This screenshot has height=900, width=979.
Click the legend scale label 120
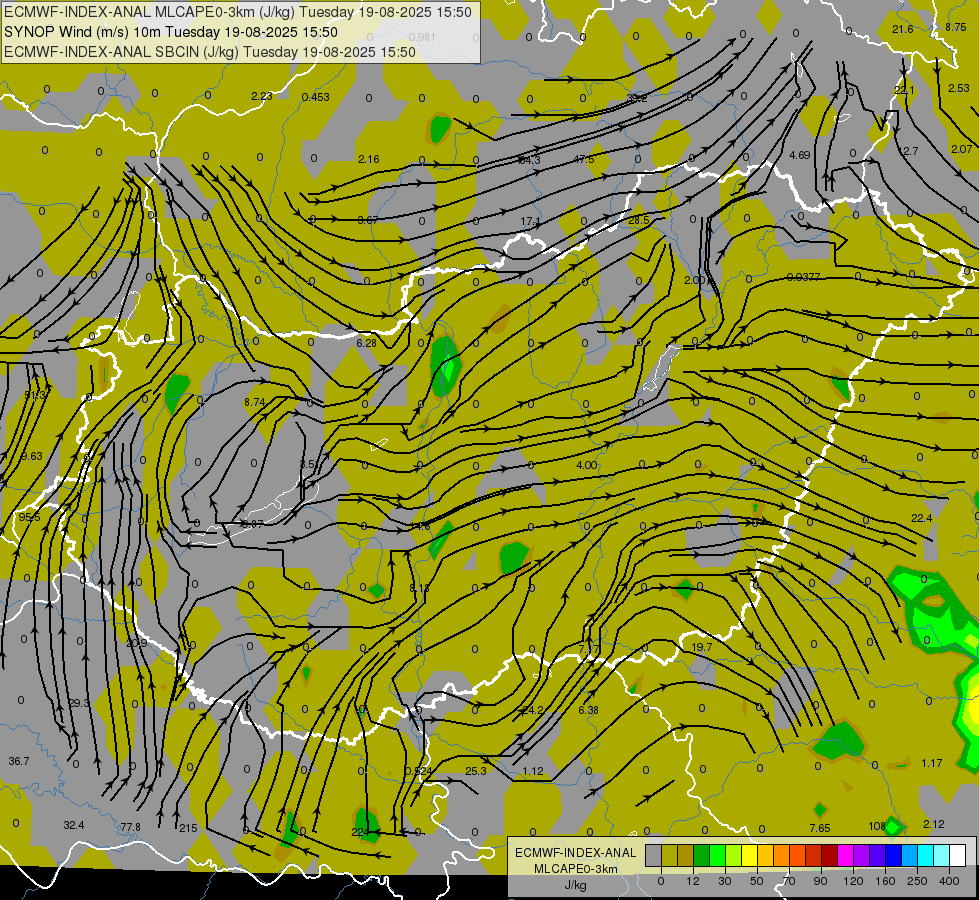(x=853, y=881)
